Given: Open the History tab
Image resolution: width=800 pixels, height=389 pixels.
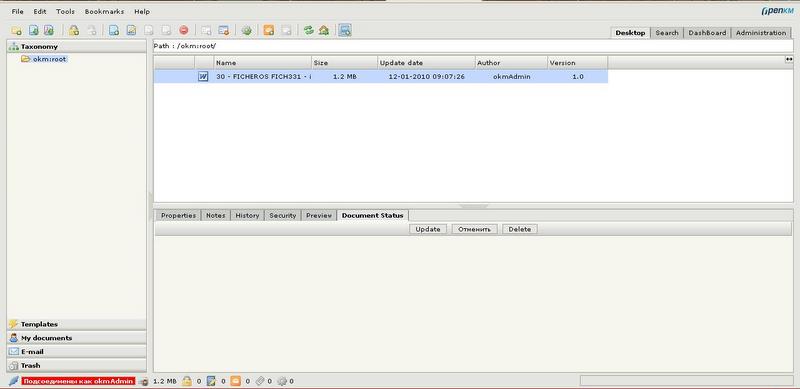Looking at the screenshot, I should pos(247,215).
